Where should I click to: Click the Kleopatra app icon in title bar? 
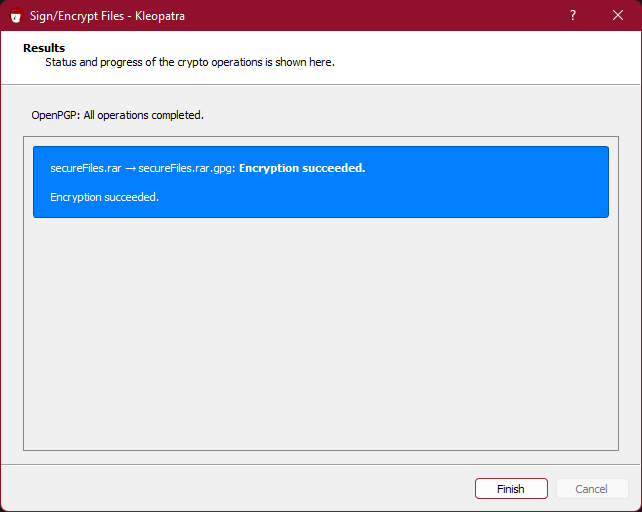[16, 16]
